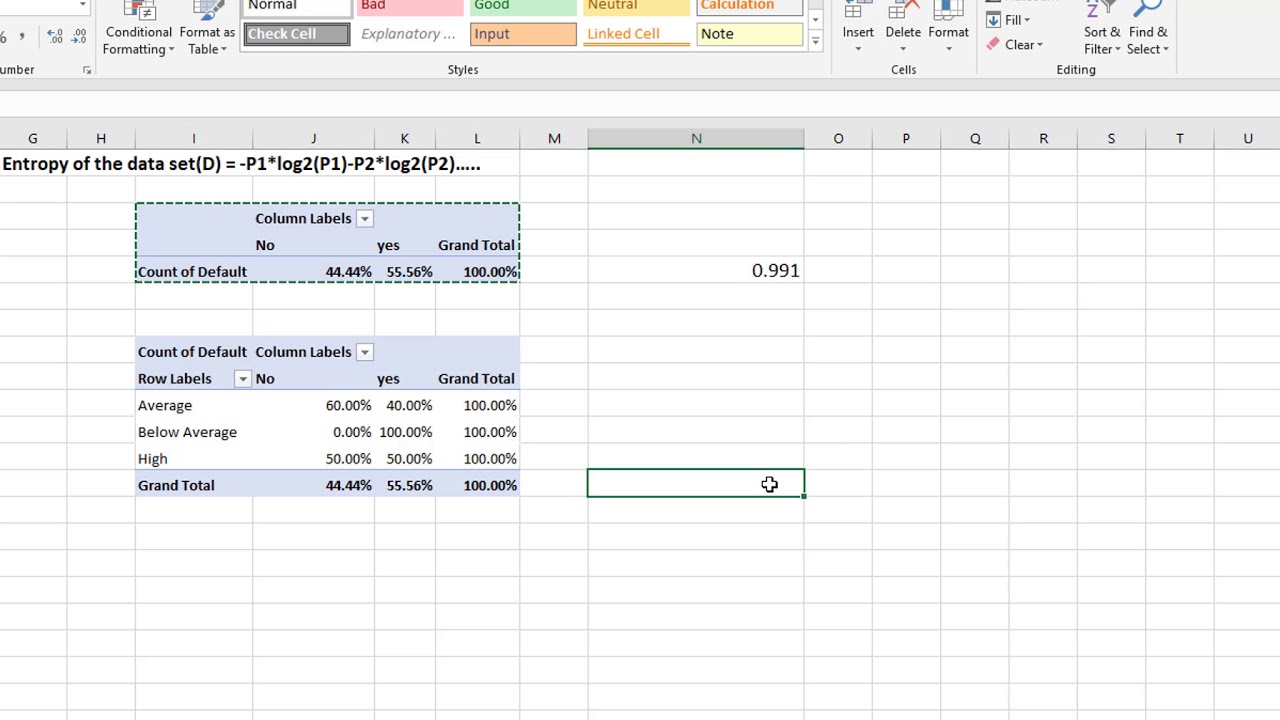Apply the Explanatory text style
The width and height of the screenshot is (1280, 720).
tap(408, 34)
